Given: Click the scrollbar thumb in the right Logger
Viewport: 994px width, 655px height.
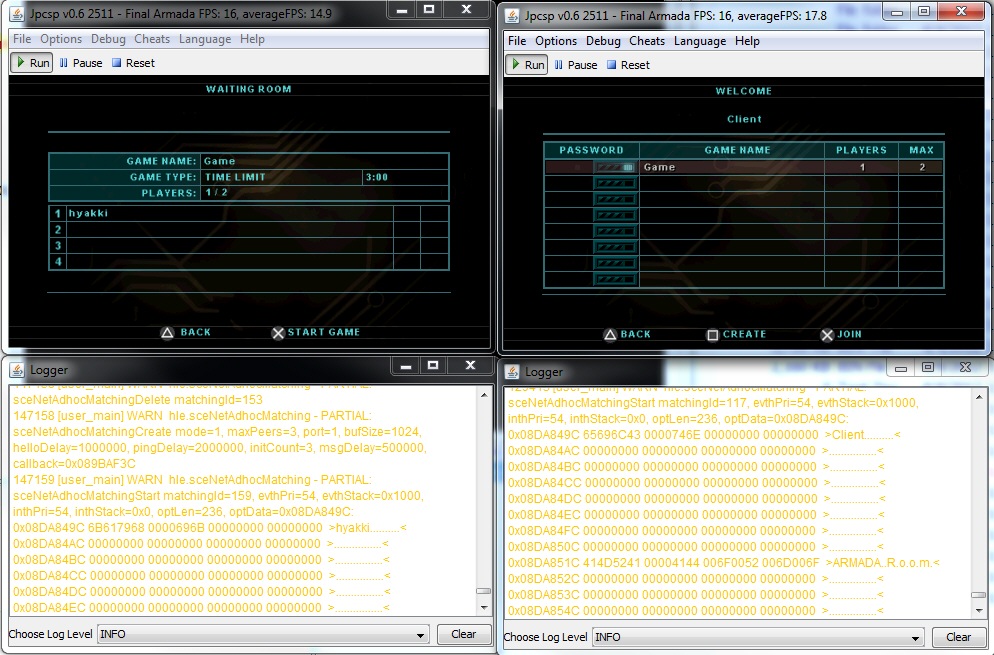Looking at the screenshot, I should point(979,595).
